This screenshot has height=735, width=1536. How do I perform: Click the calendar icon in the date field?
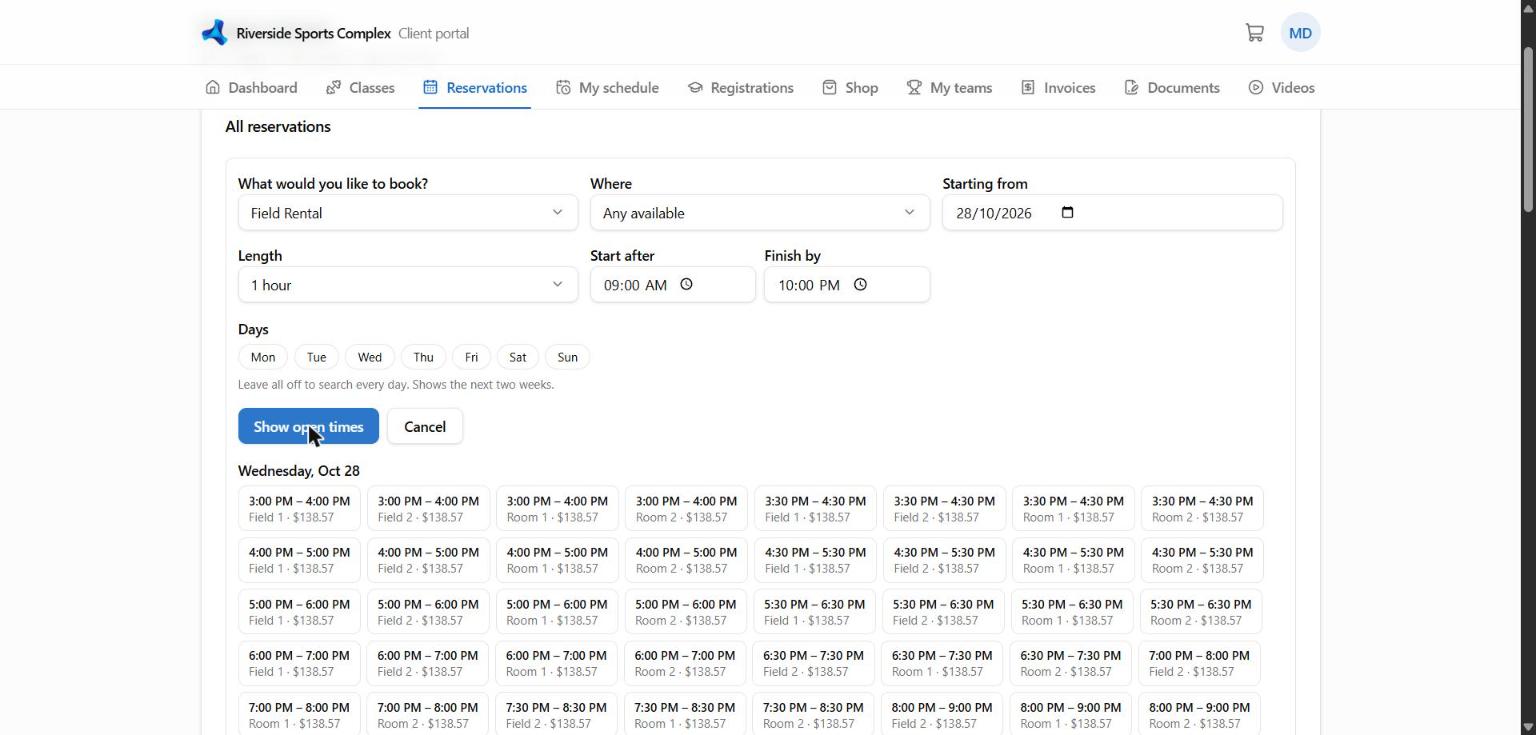1067,212
